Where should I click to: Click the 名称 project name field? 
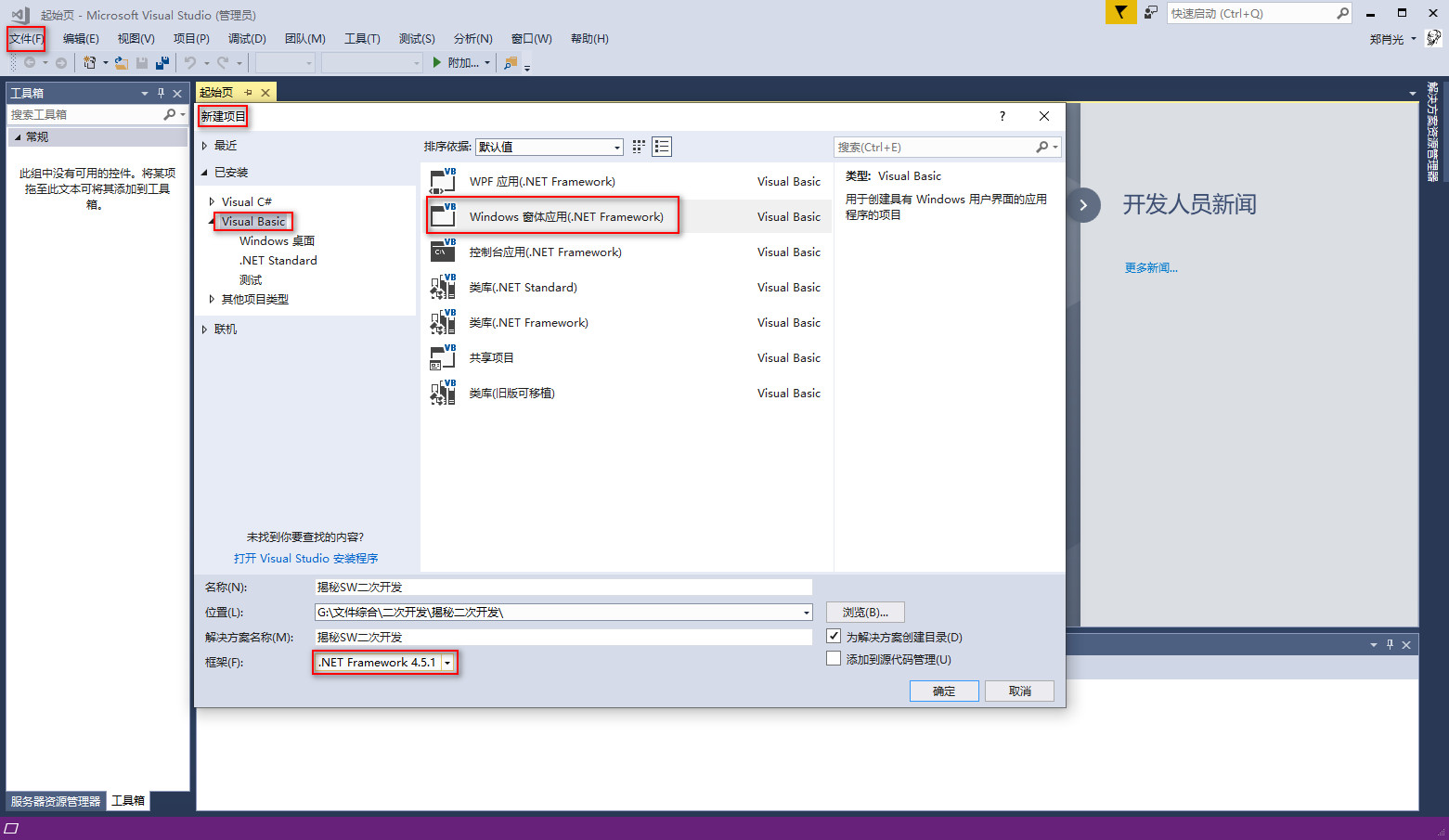[x=563, y=587]
